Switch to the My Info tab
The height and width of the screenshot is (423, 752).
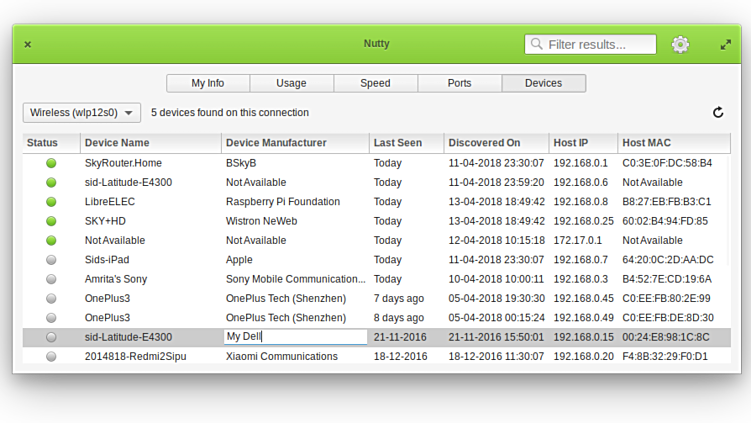pyautogui.click(x=208, y=83)
